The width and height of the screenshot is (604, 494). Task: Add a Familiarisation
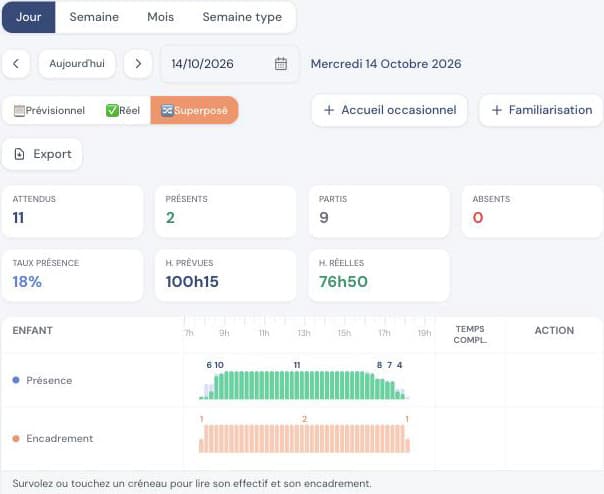pos(541,111)
